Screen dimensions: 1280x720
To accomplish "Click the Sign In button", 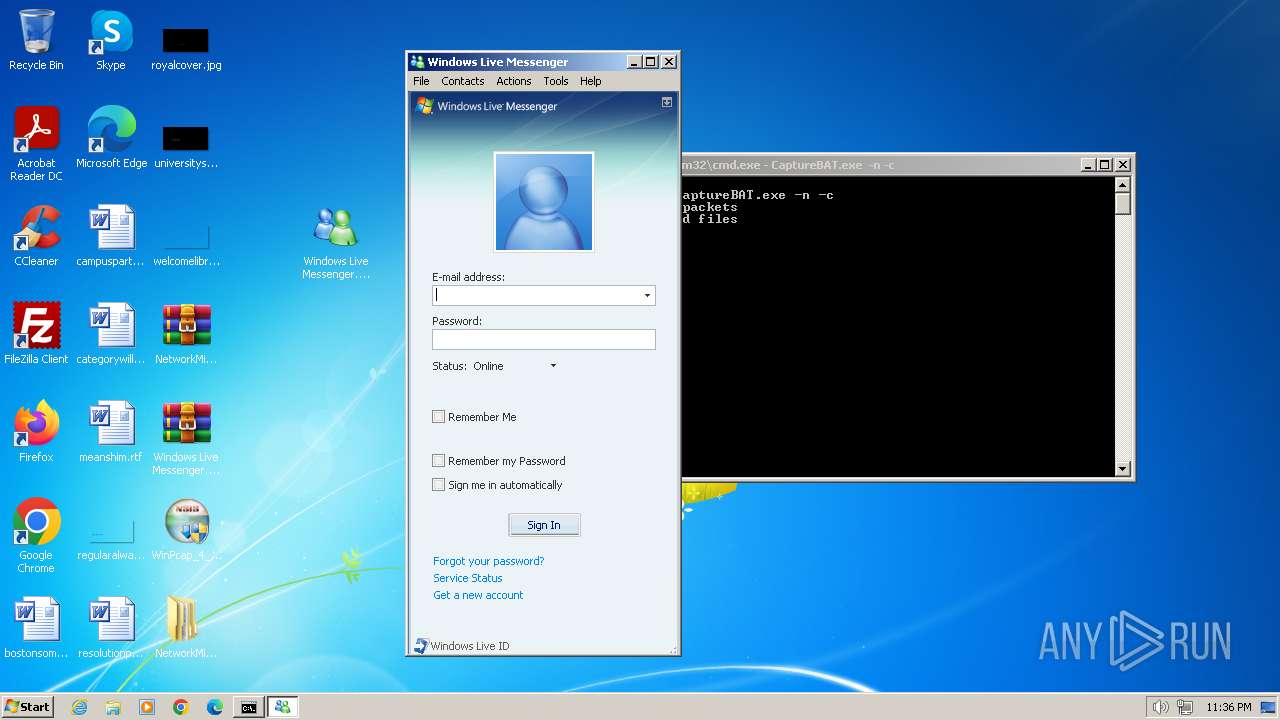I will (x=544, y=525).
